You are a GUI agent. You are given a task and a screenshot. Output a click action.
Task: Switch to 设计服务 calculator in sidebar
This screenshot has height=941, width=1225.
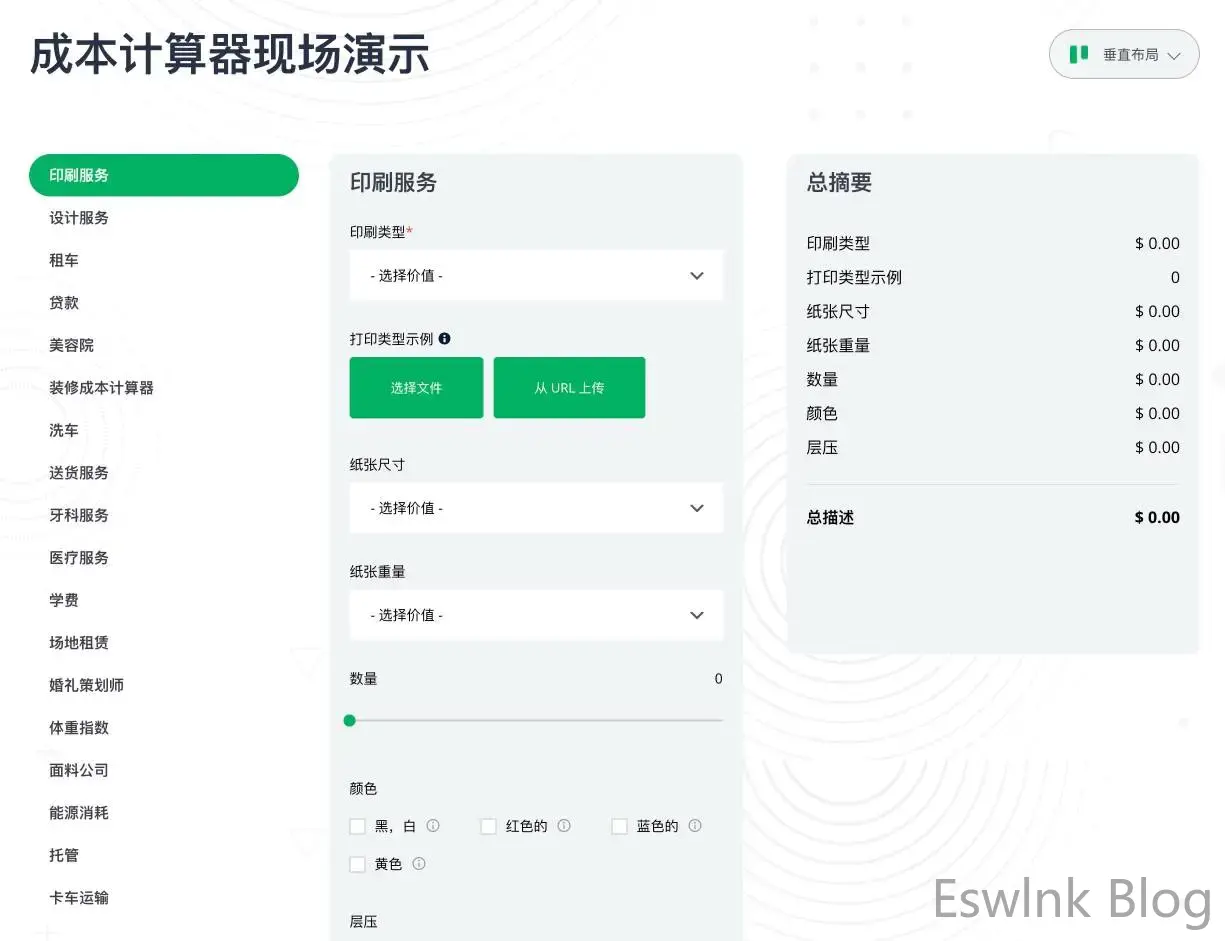tap(79, 218)
